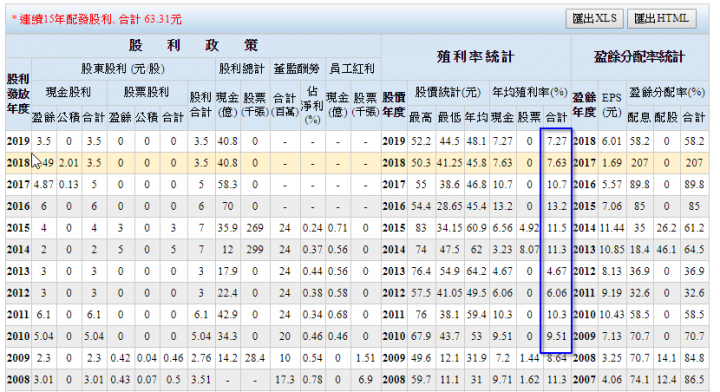Click the 1.51 employee stock bonus cell
The height and width of the screenshot is (392, 720).
(366, 358)
